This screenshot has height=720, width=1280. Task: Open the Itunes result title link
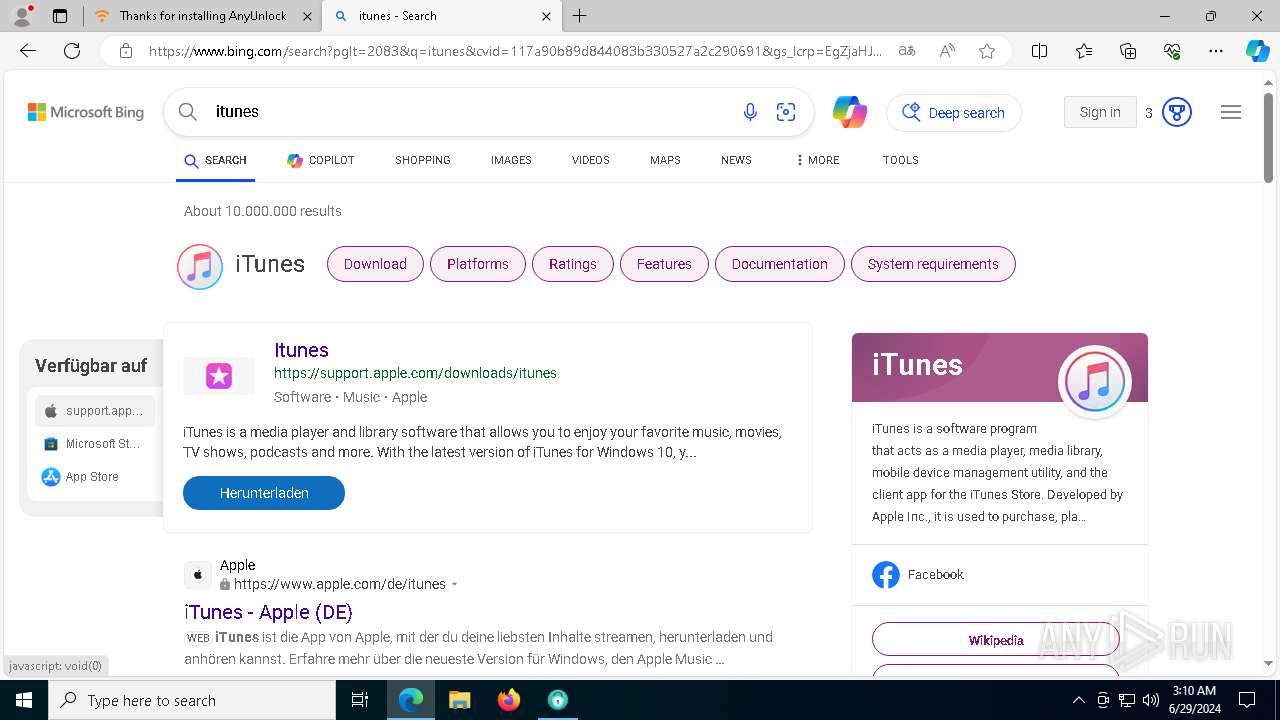[x=301, y=350]
